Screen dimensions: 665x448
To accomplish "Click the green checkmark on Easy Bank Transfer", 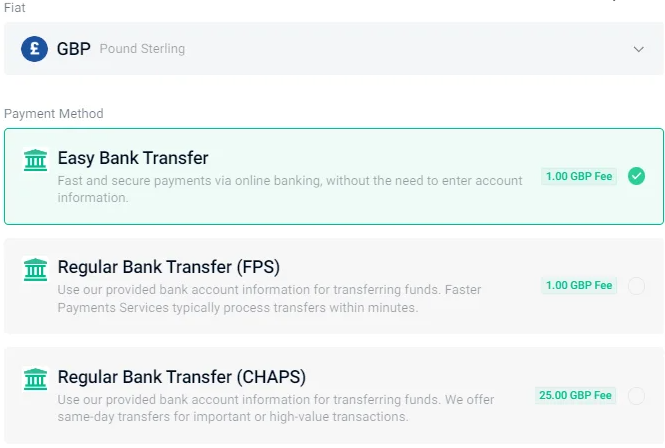I will [636, 176].
